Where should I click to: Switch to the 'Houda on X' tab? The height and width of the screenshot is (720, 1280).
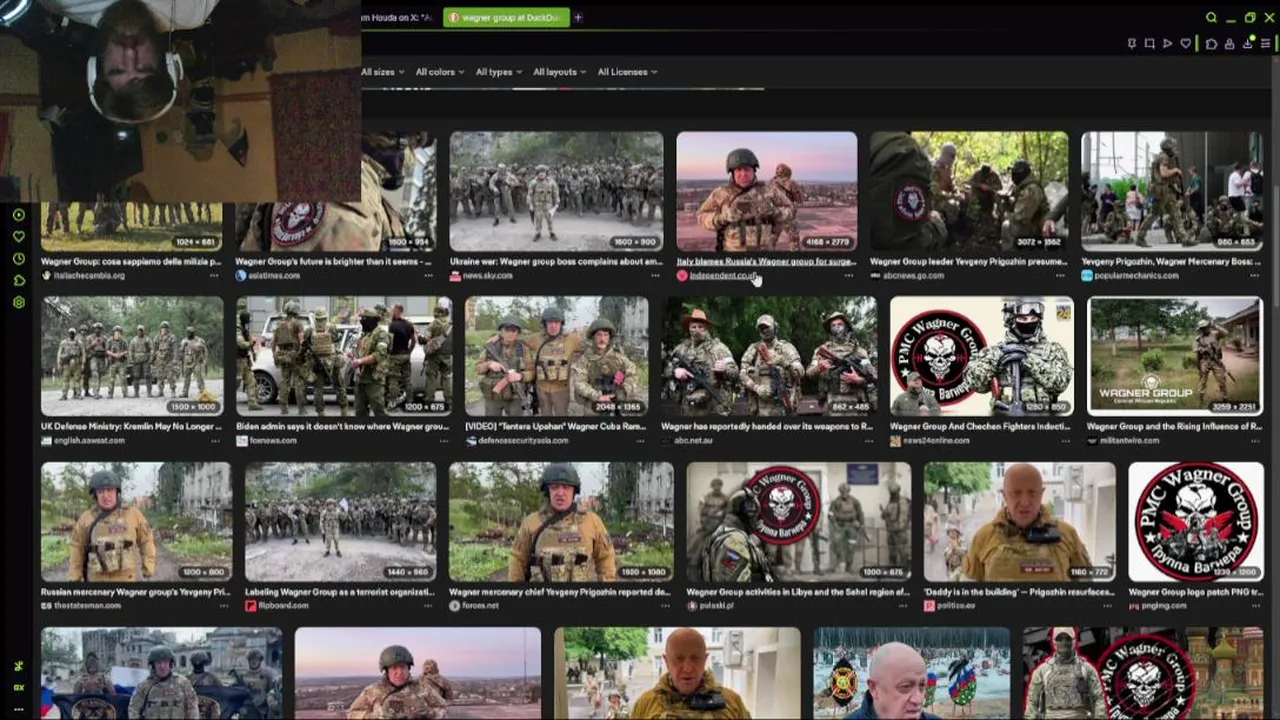398,17
